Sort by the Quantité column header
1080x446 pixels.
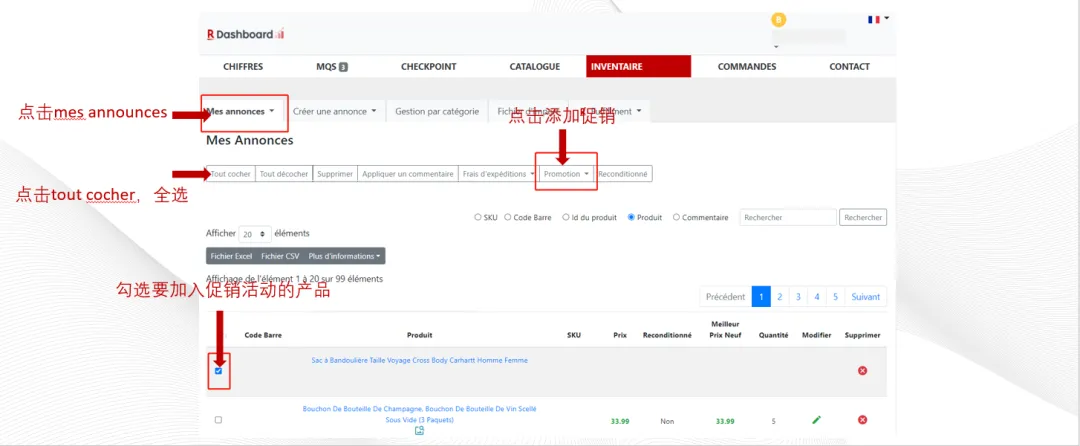point(773,335)
